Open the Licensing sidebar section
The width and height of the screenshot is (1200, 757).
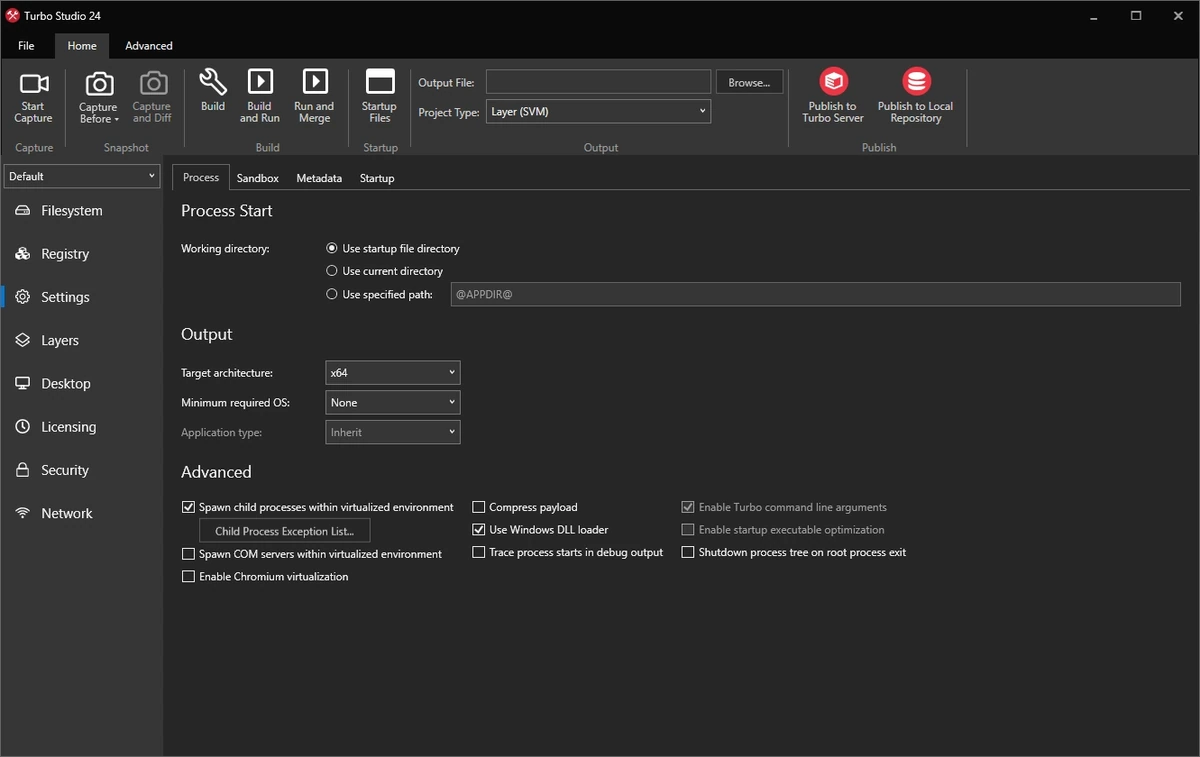coord(82,427)
